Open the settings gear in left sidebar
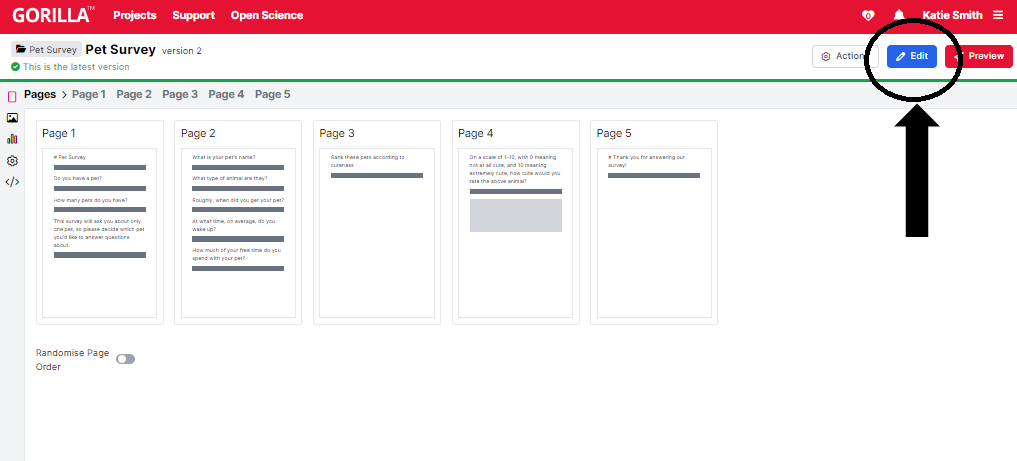This screenshot has height=461, width=1017. click(12, 160)
